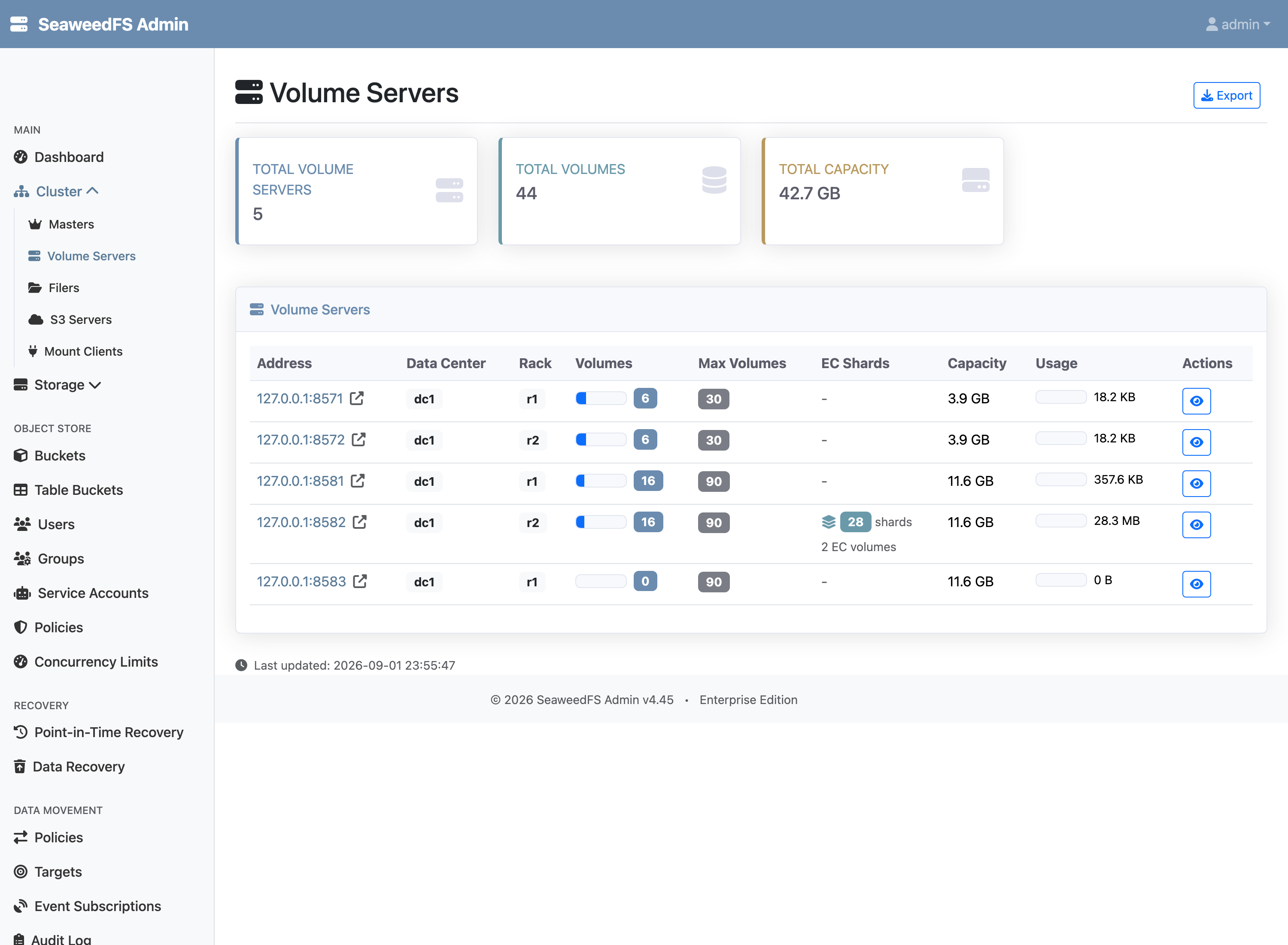View details of server 127.0.0.1:8581
This screenshot has height=945, width=1288.
(1196, 483)
